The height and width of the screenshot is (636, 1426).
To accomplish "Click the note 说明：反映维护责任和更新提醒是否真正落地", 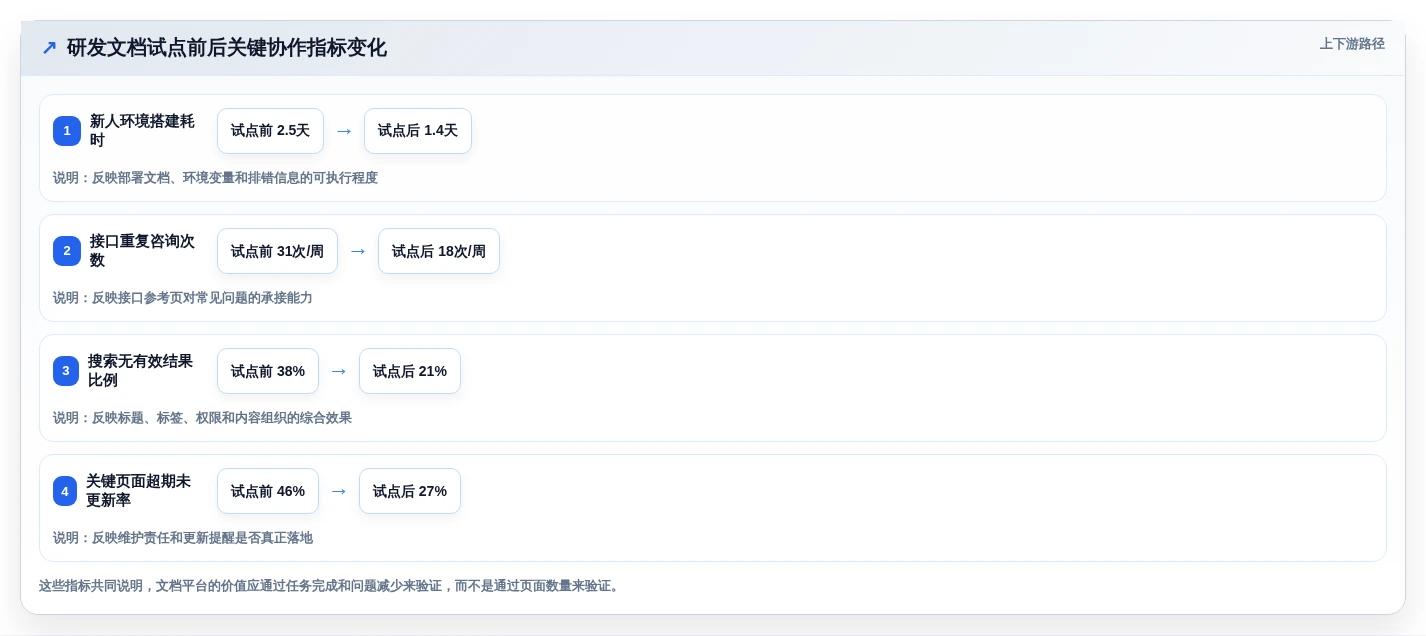I will (183, 538).
